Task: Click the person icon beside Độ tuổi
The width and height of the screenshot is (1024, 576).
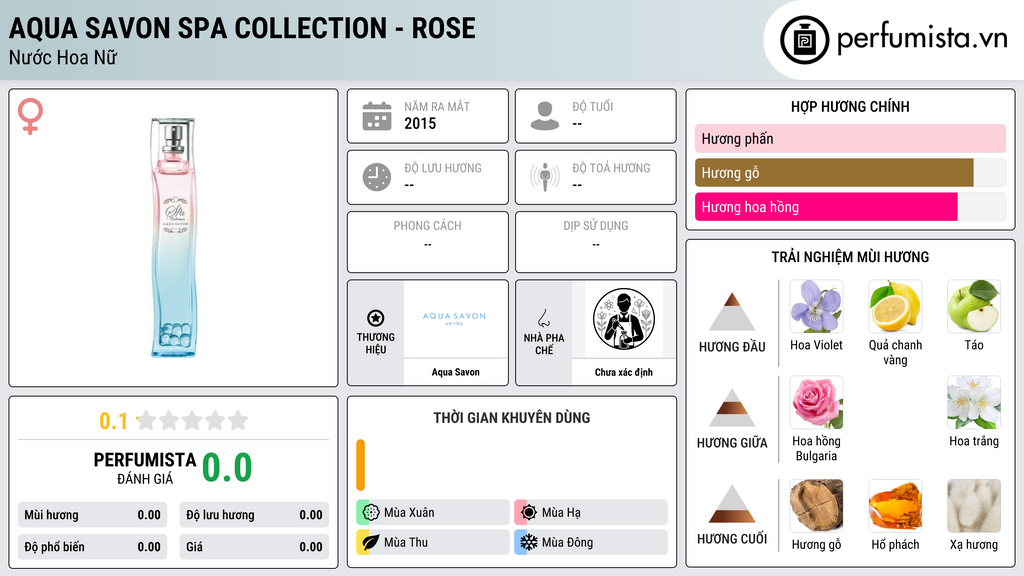Action: [545, 116]
